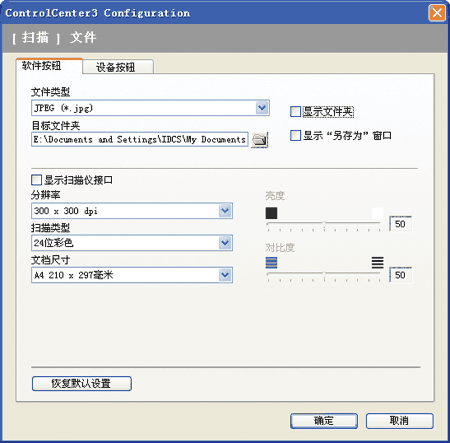The width and height of the screenshot is (450, 443).
Task: Click the browse folder icon beside destination path
Action: (260, 139)
